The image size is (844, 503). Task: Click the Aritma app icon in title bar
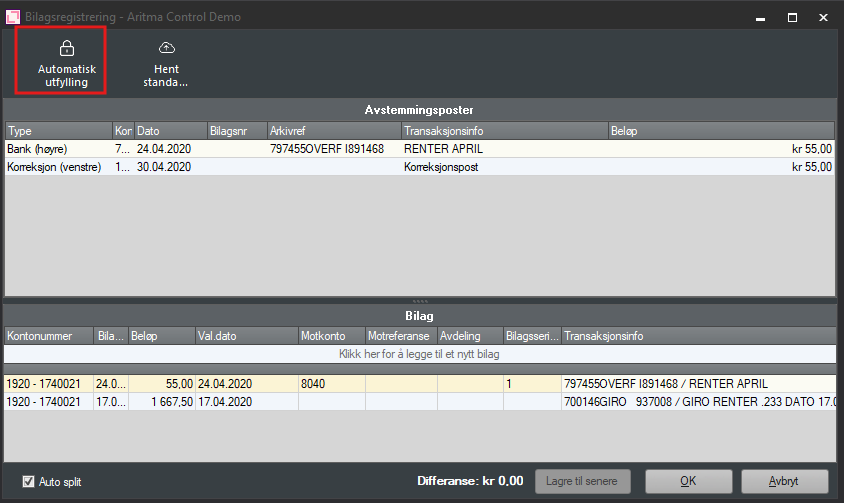tap(14, 17)
